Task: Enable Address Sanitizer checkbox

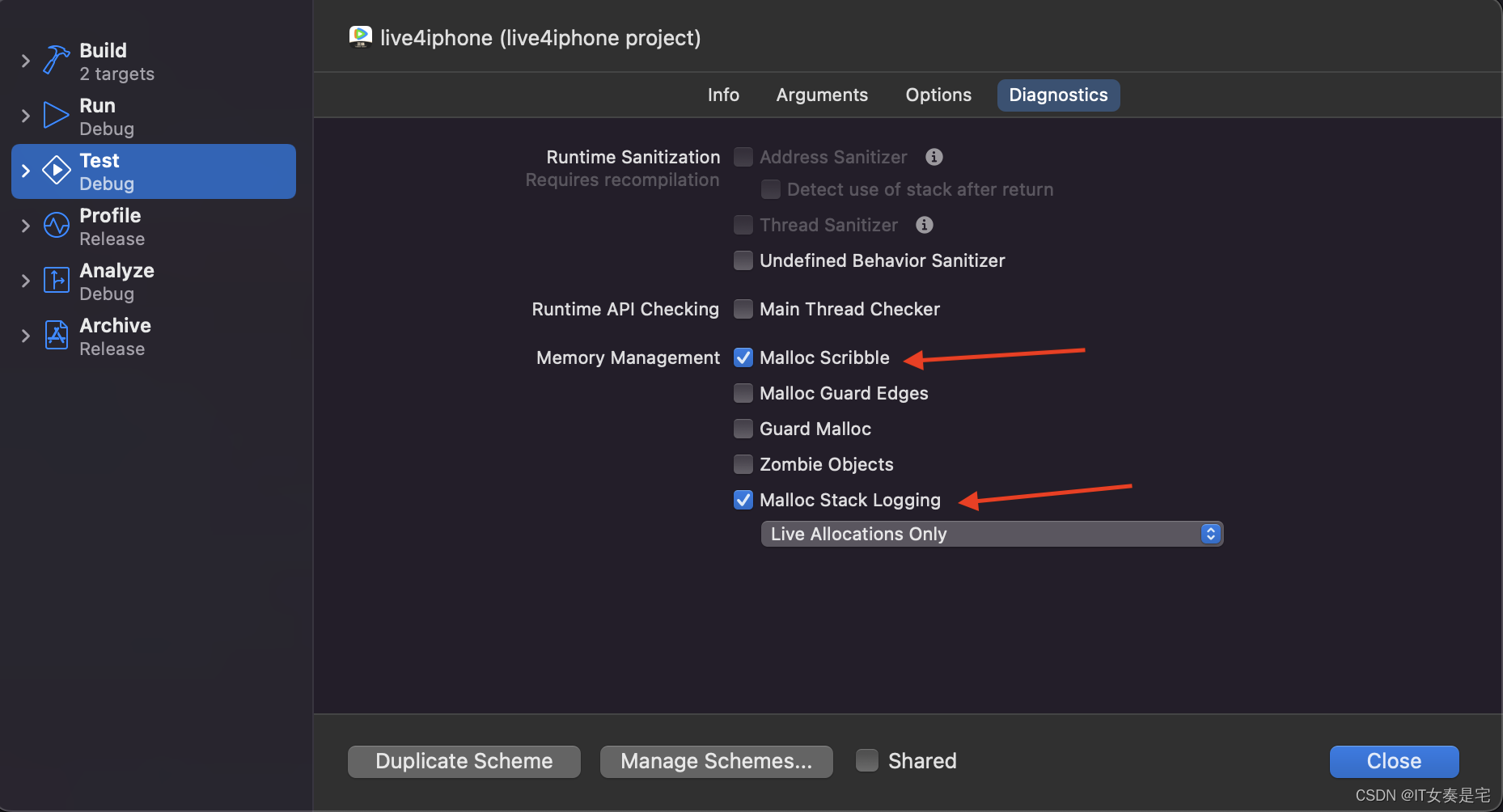Action: pos(743,157)
